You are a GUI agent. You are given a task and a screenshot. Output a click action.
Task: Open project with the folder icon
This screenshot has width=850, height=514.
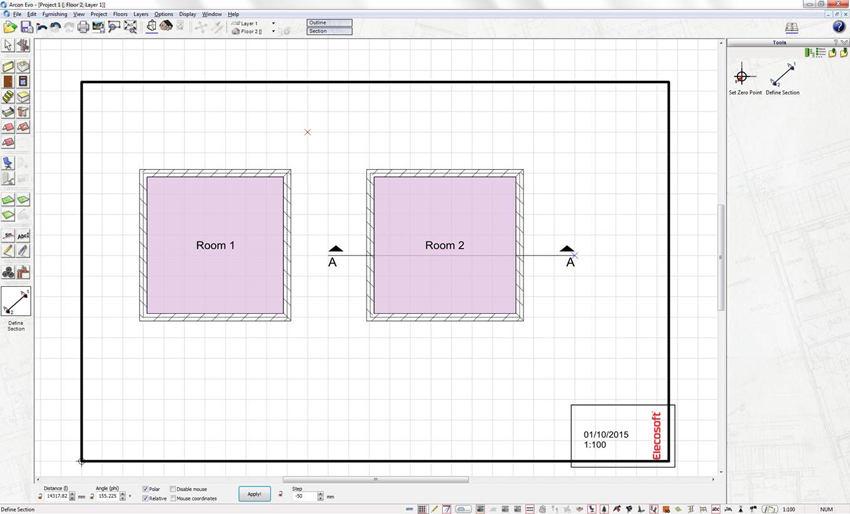click(10, 27)
